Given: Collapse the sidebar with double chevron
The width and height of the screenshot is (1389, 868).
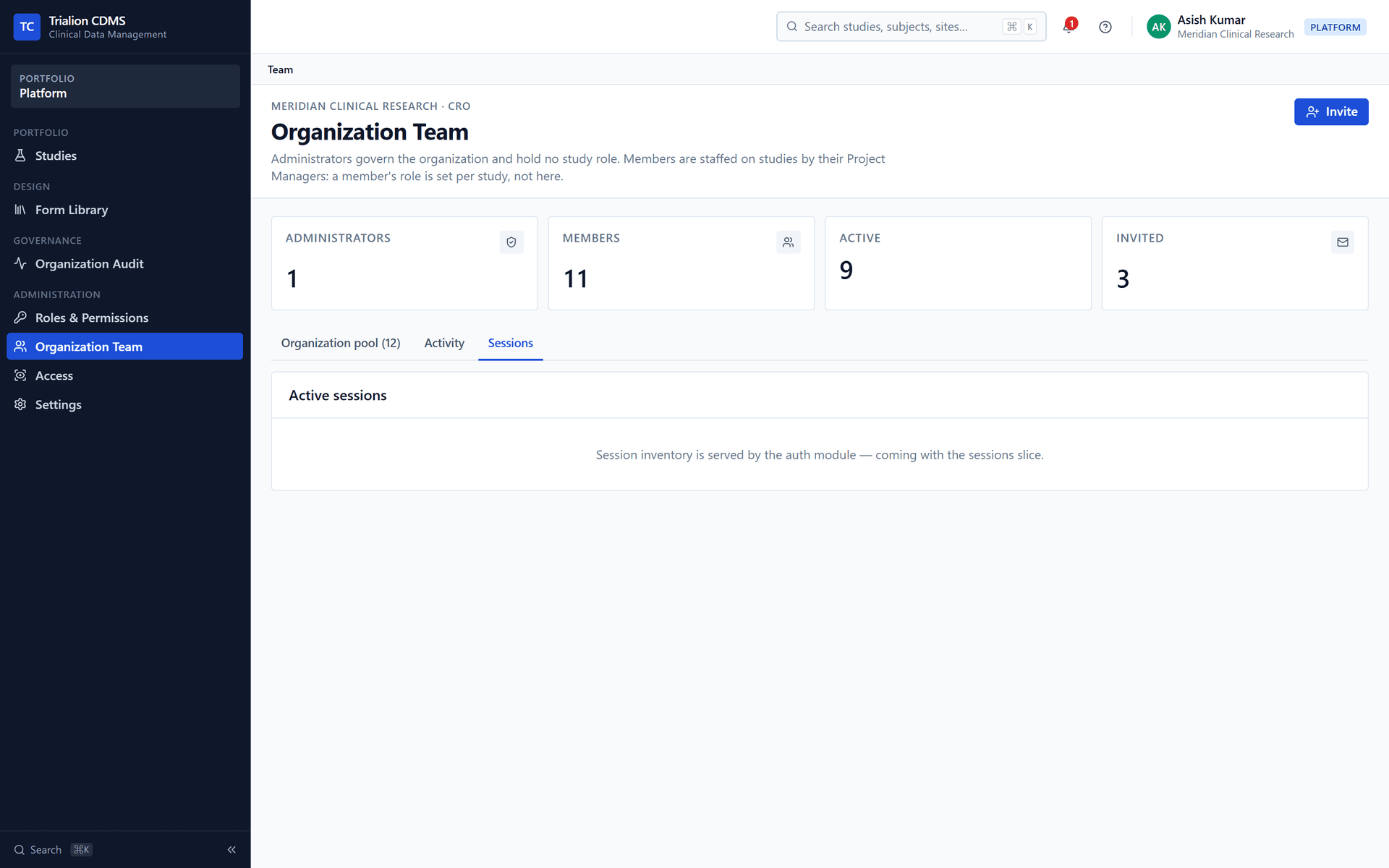Looking at the screenshot, I should tap(231, 849).
